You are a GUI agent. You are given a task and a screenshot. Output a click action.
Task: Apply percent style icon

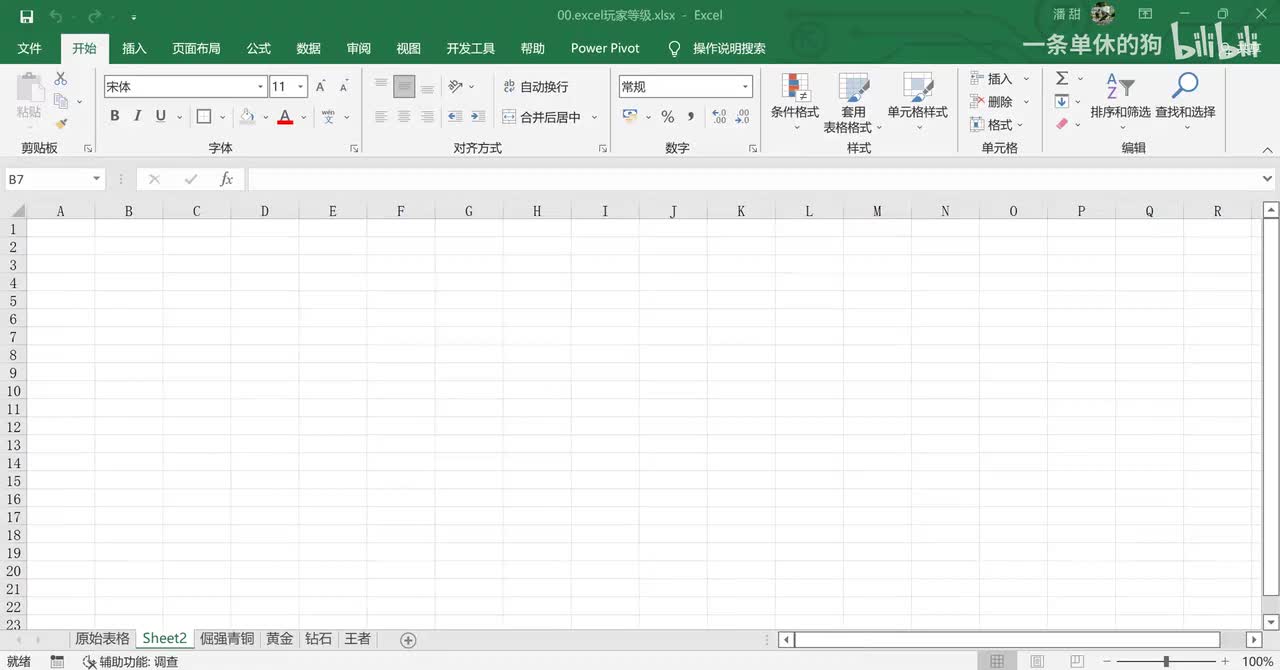click(x=667, y=117)
